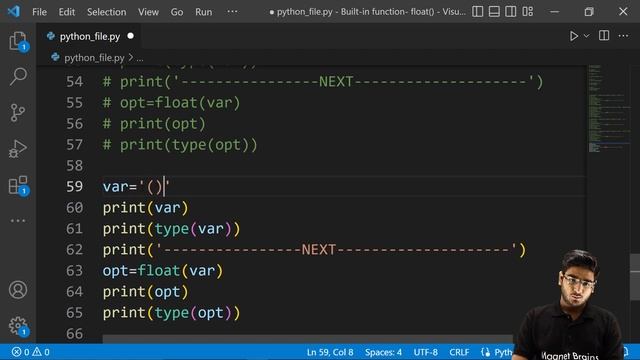Click print(type(var)) on line 61
This screenshot has height=360, width=640.
(171, 229)
